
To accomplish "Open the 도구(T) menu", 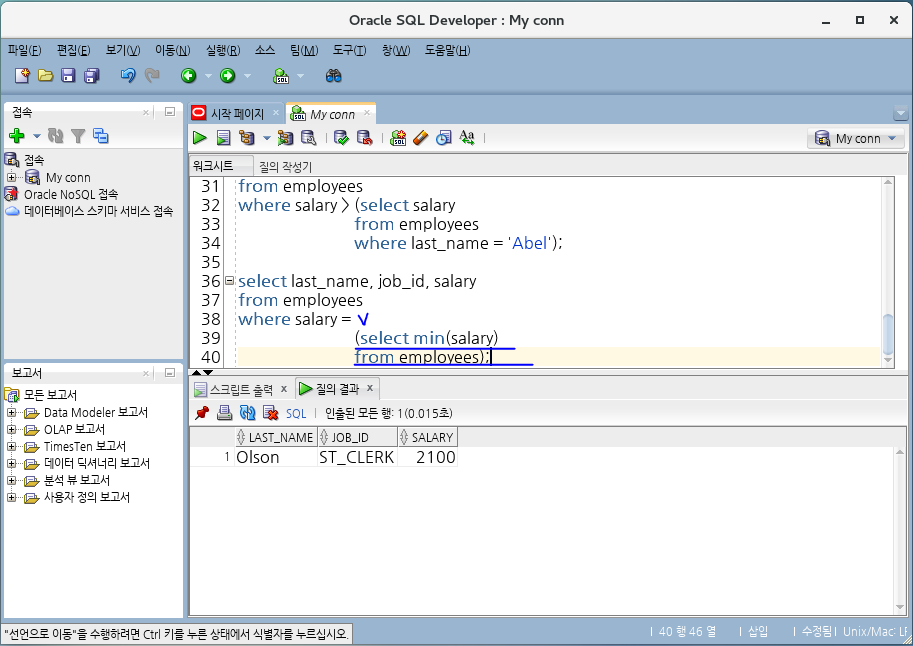I will click(x=349, y=50).
